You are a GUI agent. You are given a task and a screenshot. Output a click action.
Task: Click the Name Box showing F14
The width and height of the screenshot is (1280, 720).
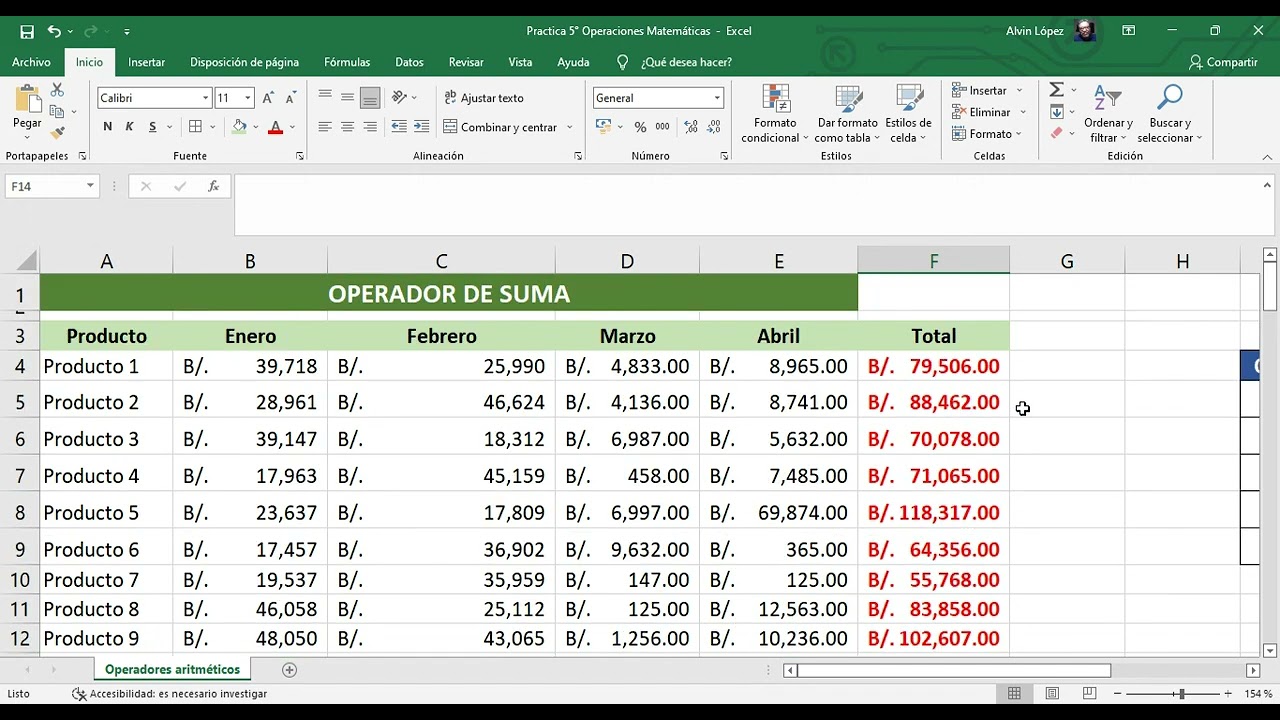point(52,186)
